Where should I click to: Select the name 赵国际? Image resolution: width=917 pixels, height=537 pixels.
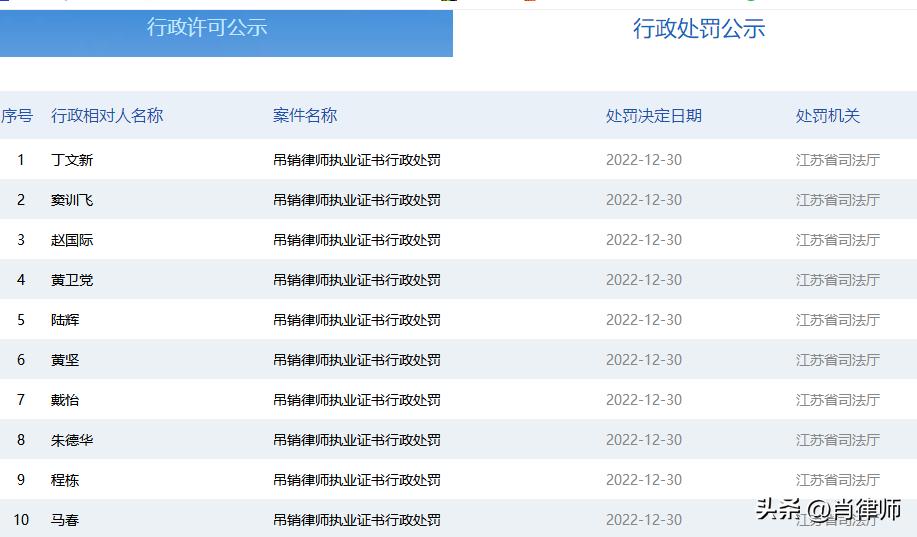pos(72,240)
